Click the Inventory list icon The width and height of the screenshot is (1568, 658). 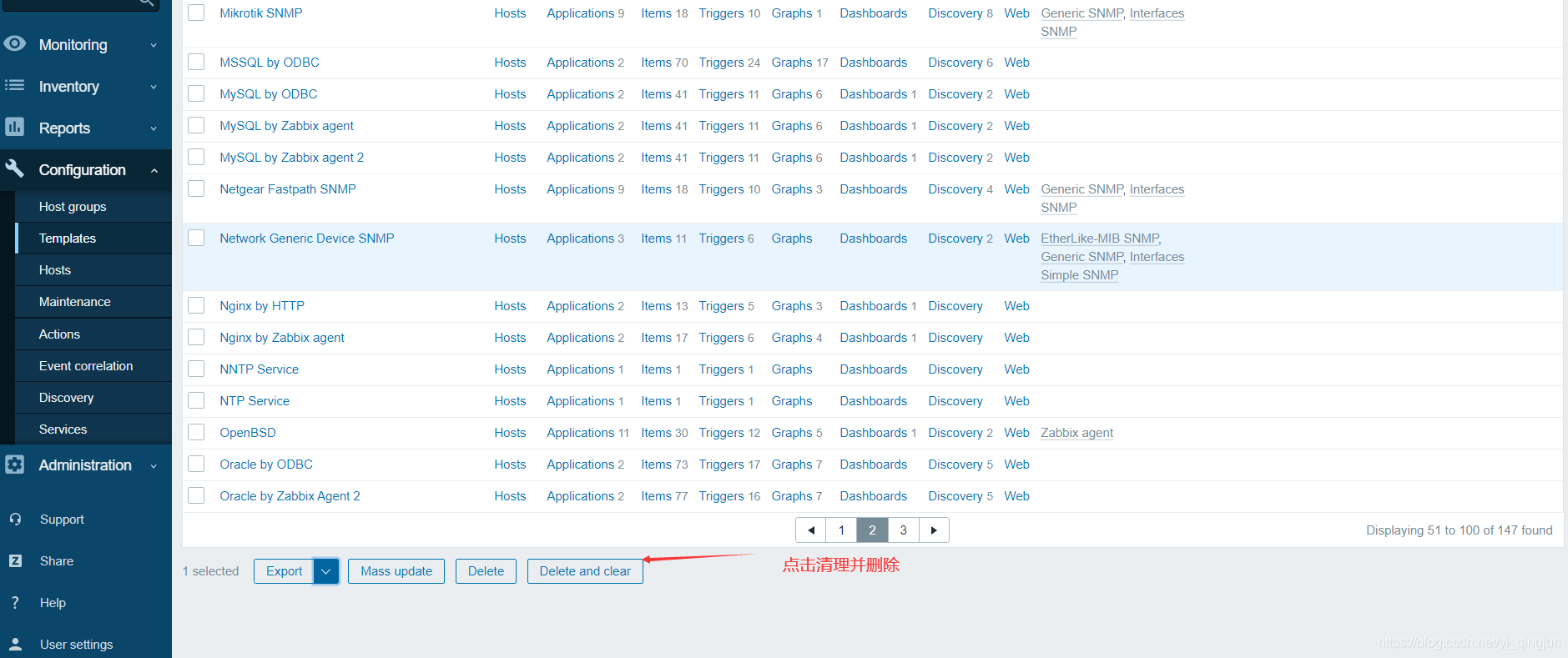[15, 85]
